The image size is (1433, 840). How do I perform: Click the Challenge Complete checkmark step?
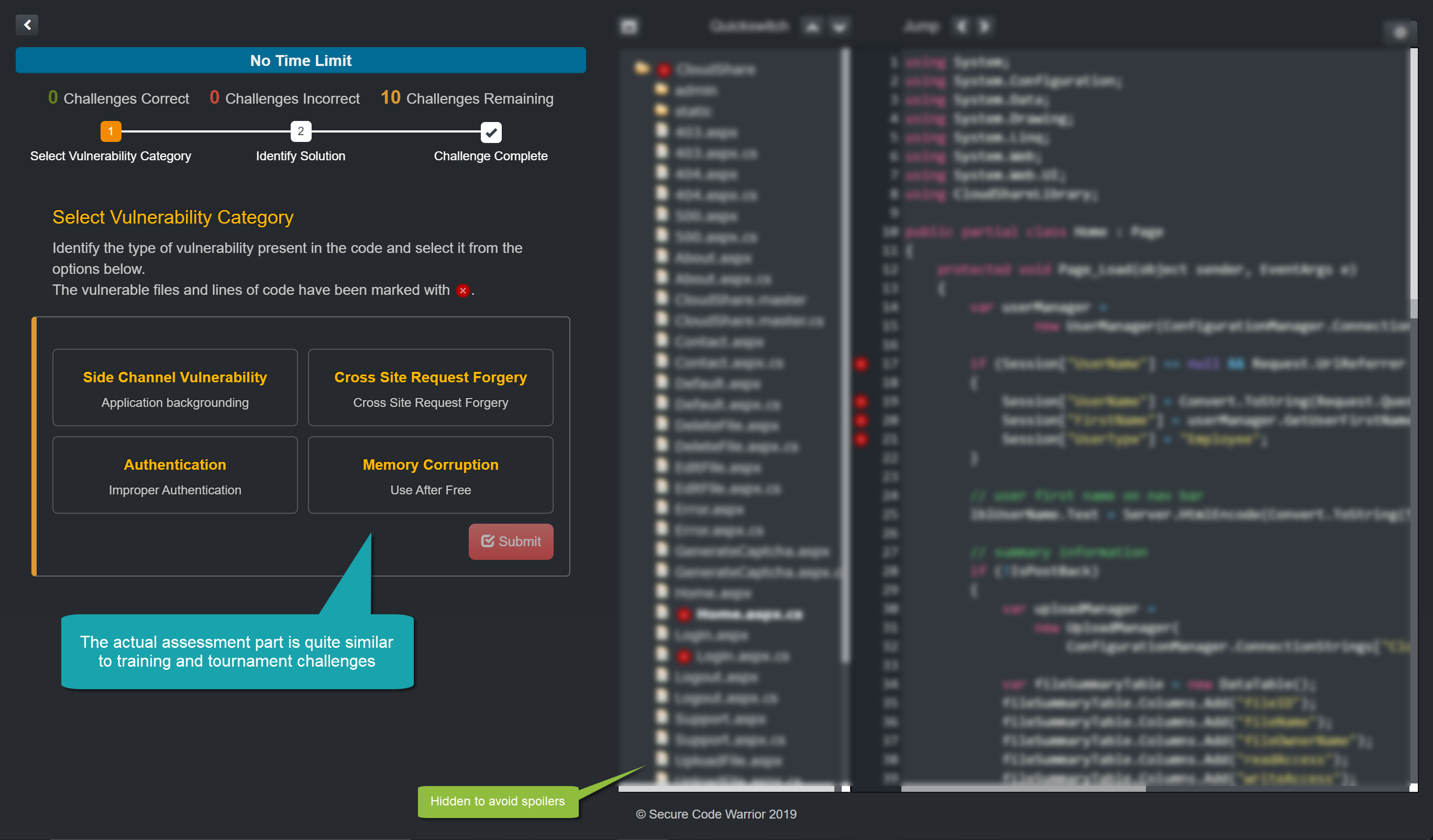point(491,132)
